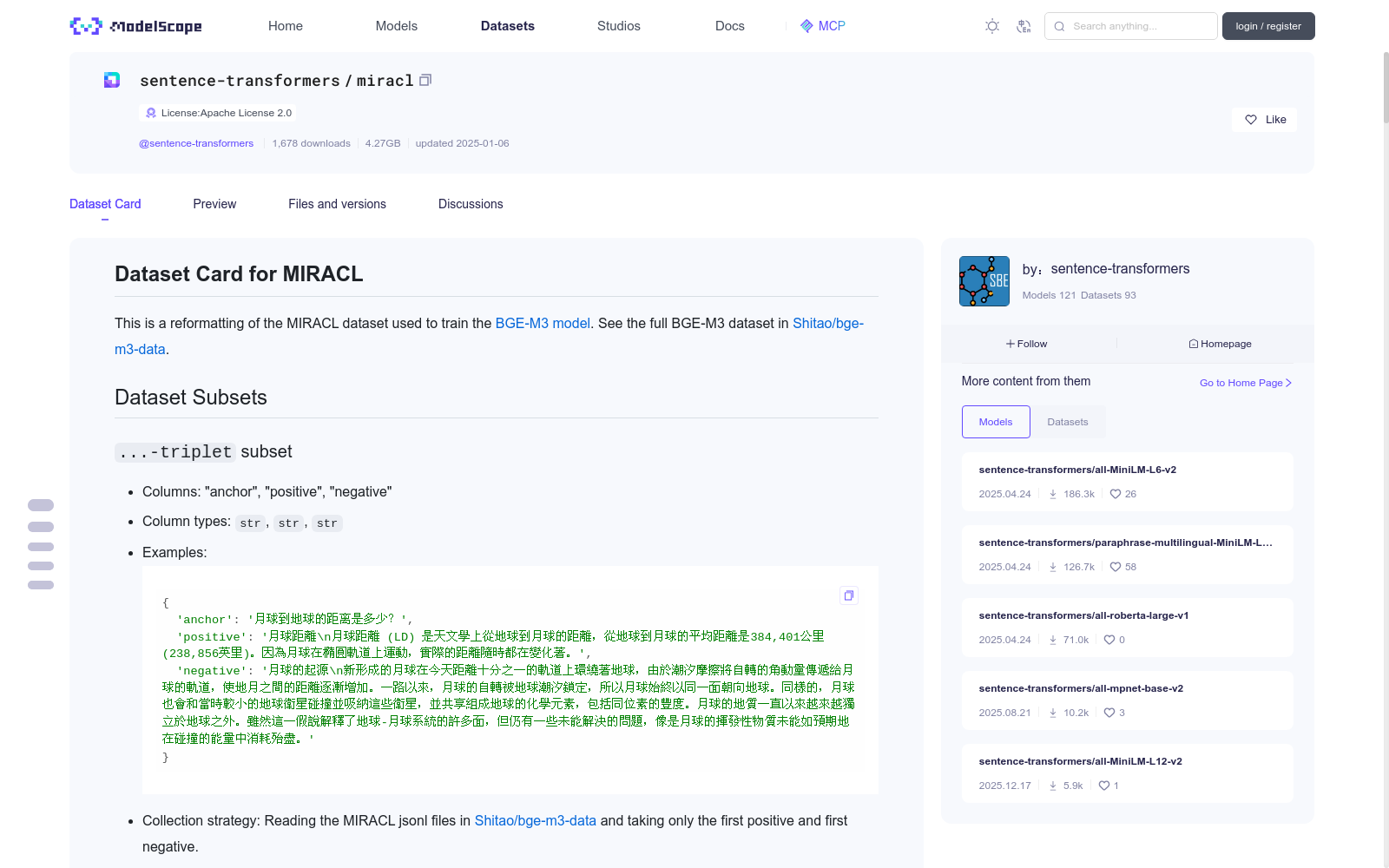This screenshot has height=868, width=1389.
Task: Click the miracl dataset avatar icon
Action: pos(112,80)
